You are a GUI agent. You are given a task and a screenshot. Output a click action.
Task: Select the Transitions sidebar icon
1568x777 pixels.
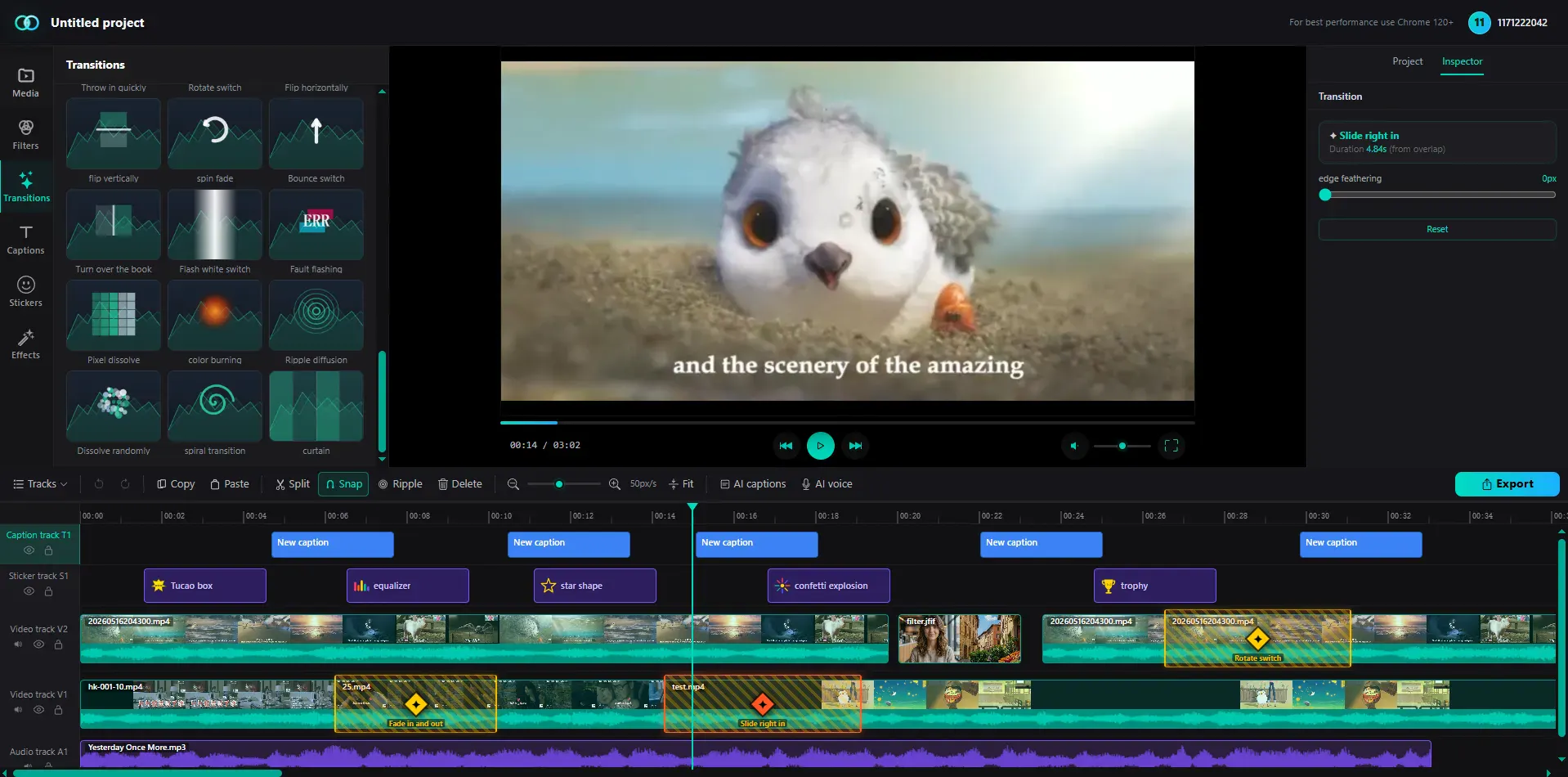[26, 187]
